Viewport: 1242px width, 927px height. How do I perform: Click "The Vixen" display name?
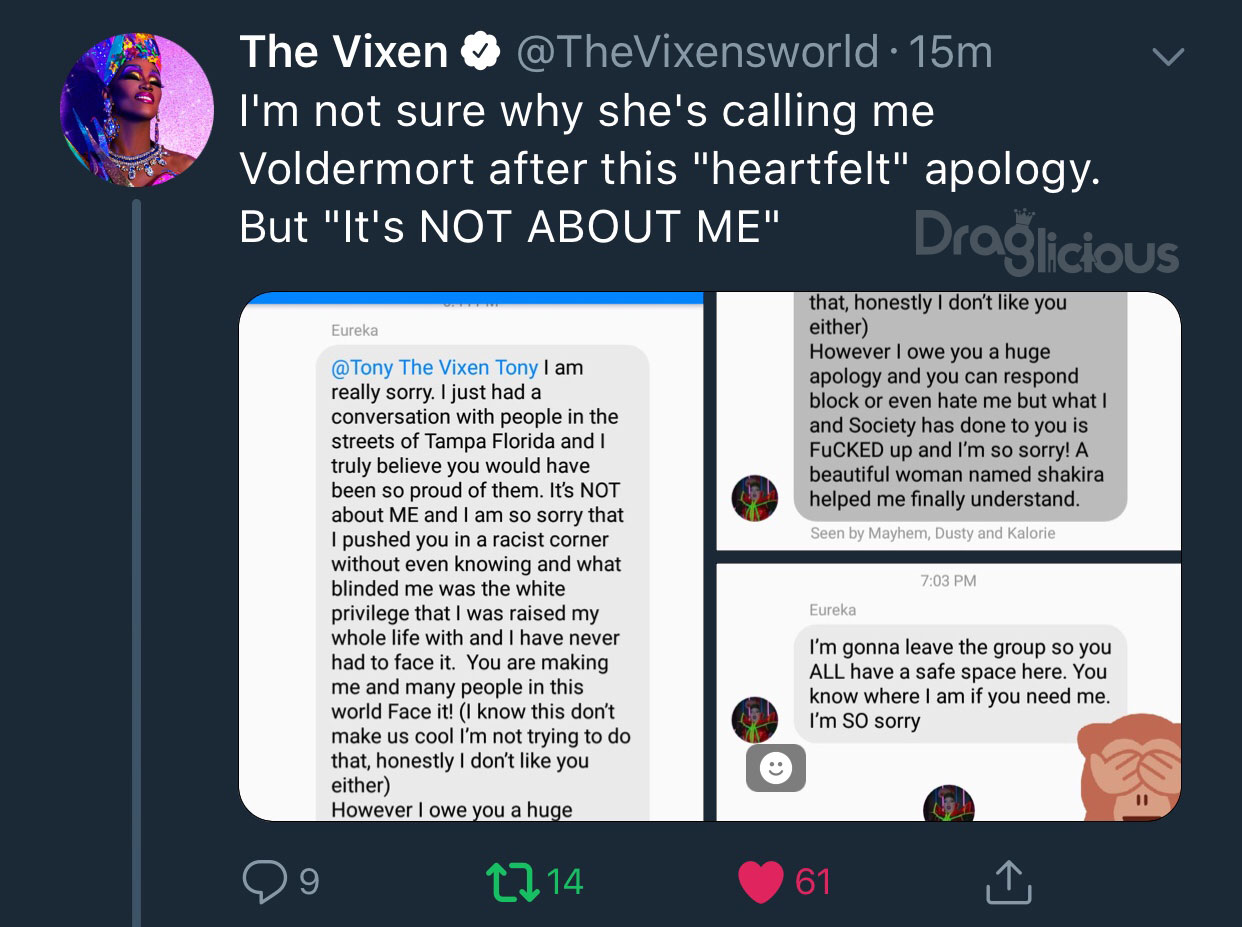(343, 52)
